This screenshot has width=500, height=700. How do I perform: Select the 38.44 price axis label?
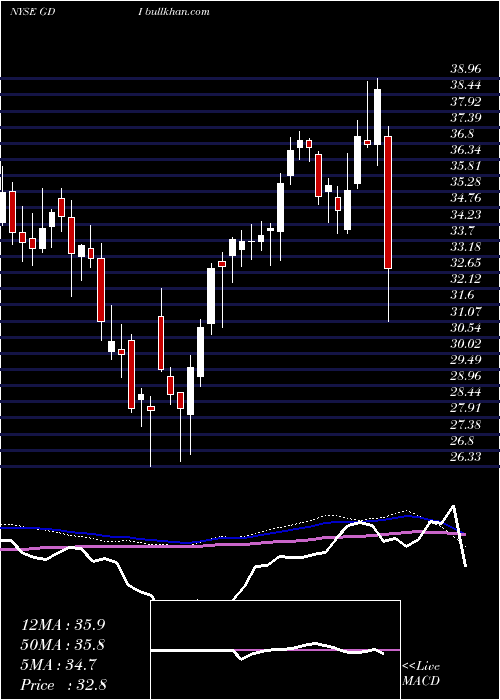[466, 85]
